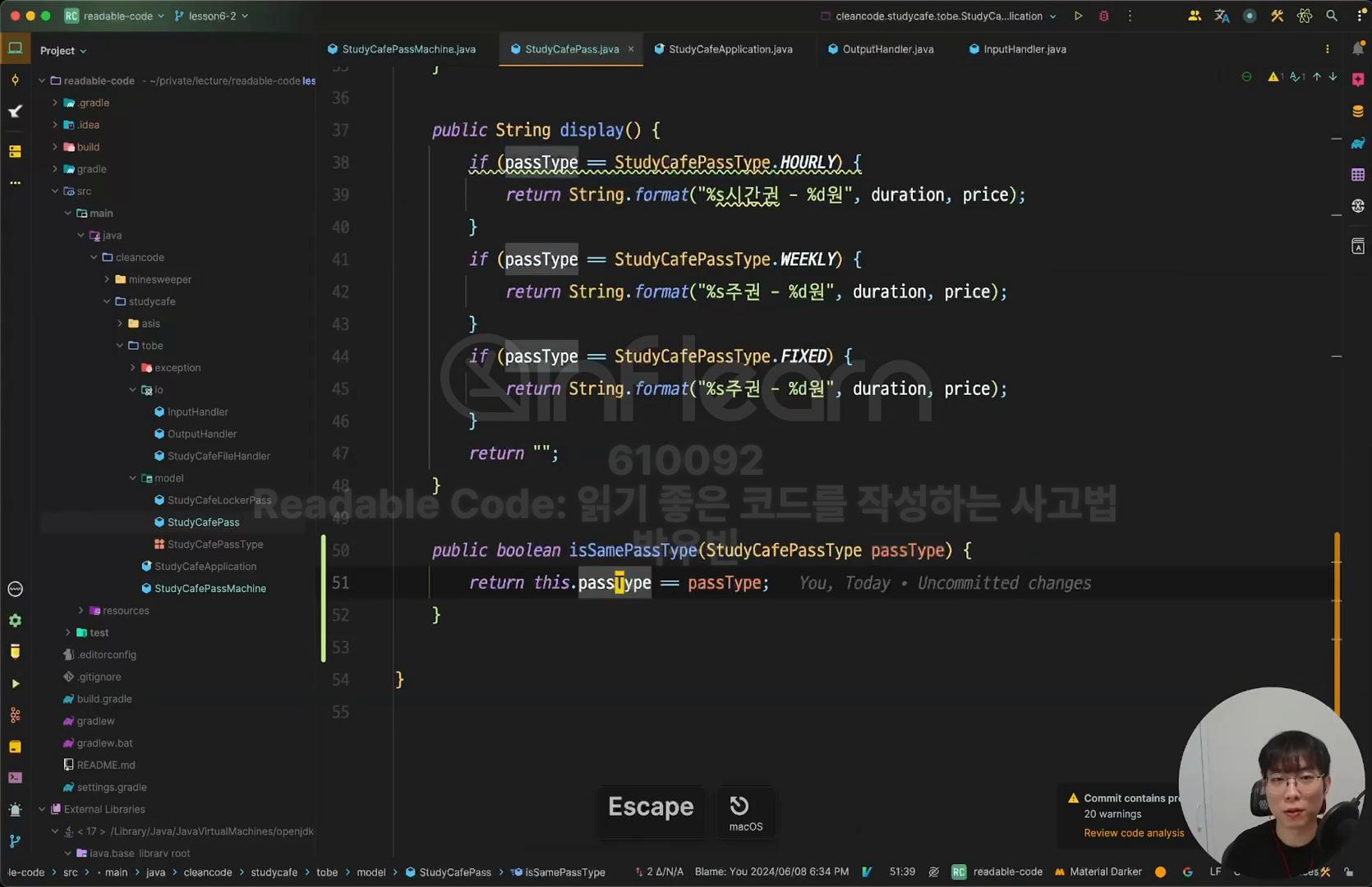Jump to previous highlighted error arrow

(1317, 76)
